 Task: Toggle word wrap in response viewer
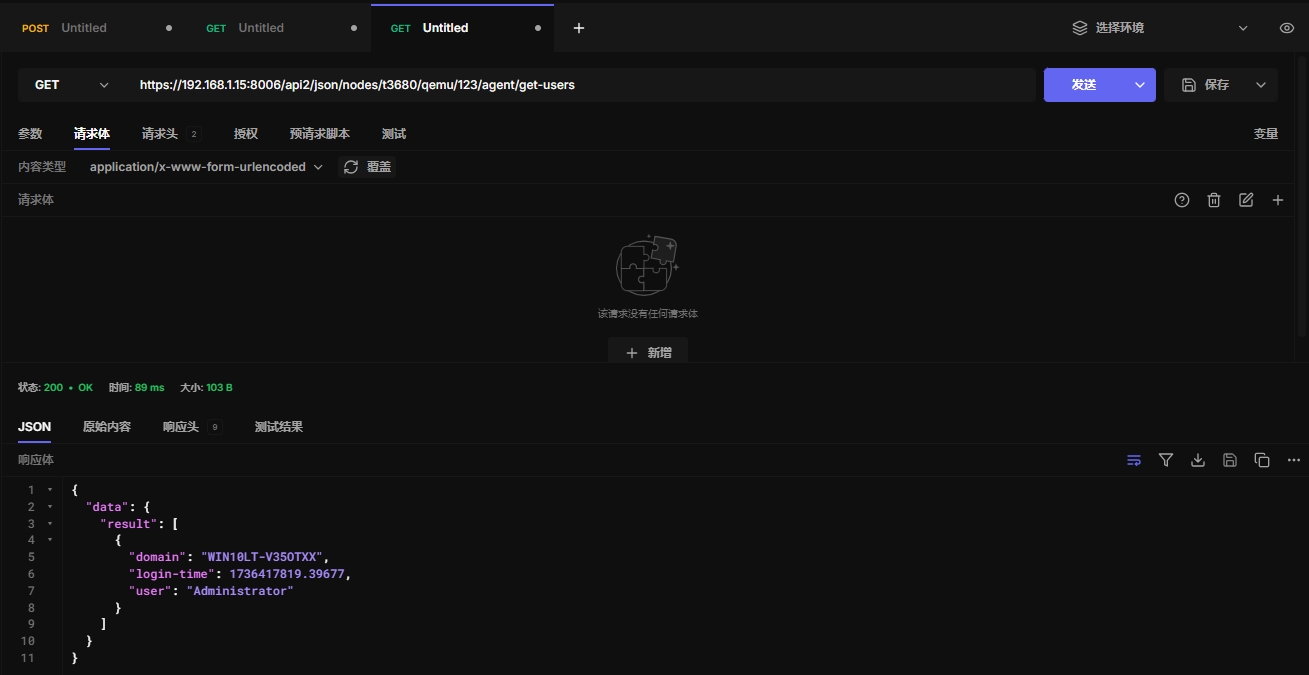(x=1134, y=460)
